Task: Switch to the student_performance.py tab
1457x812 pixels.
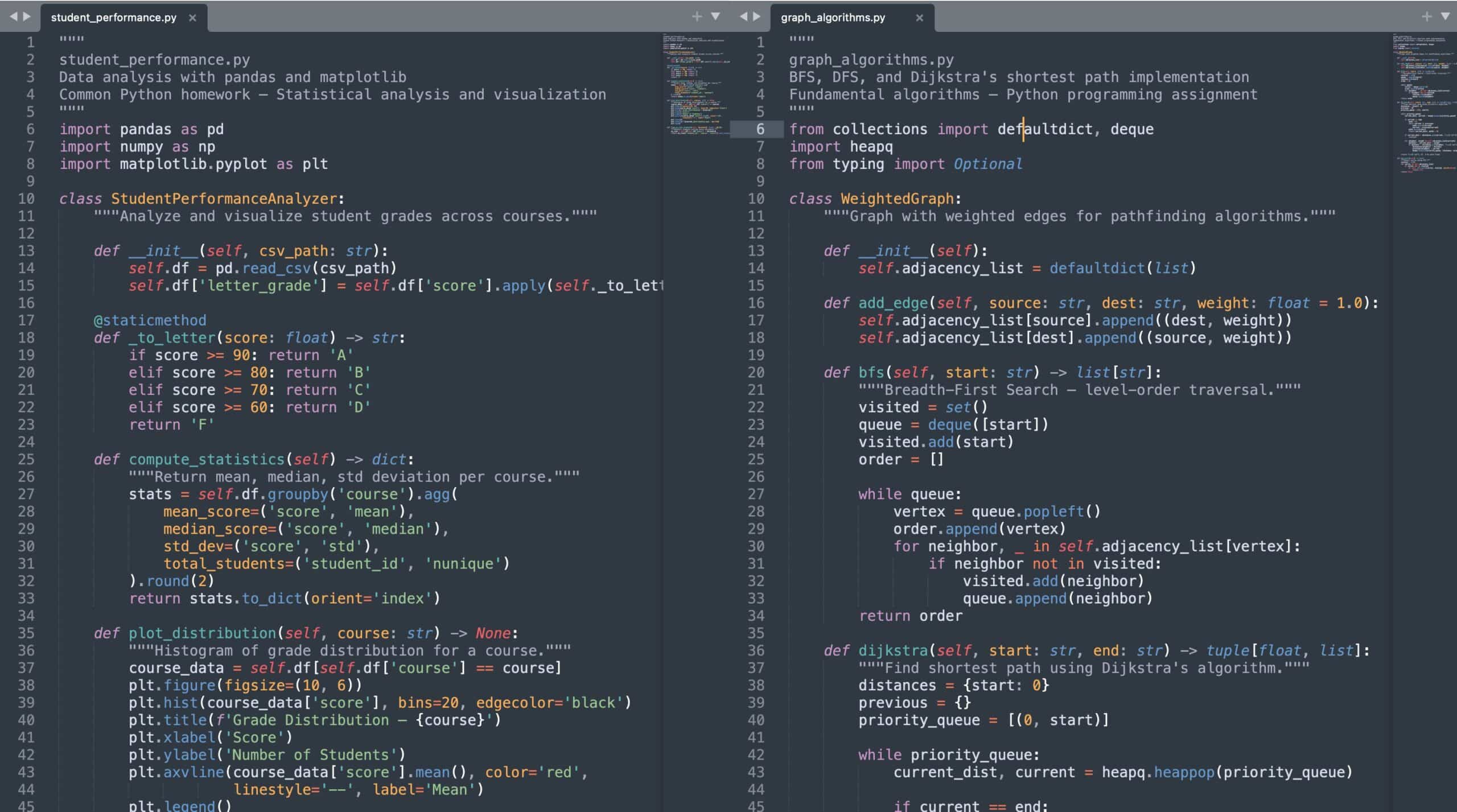Action: 113,18
